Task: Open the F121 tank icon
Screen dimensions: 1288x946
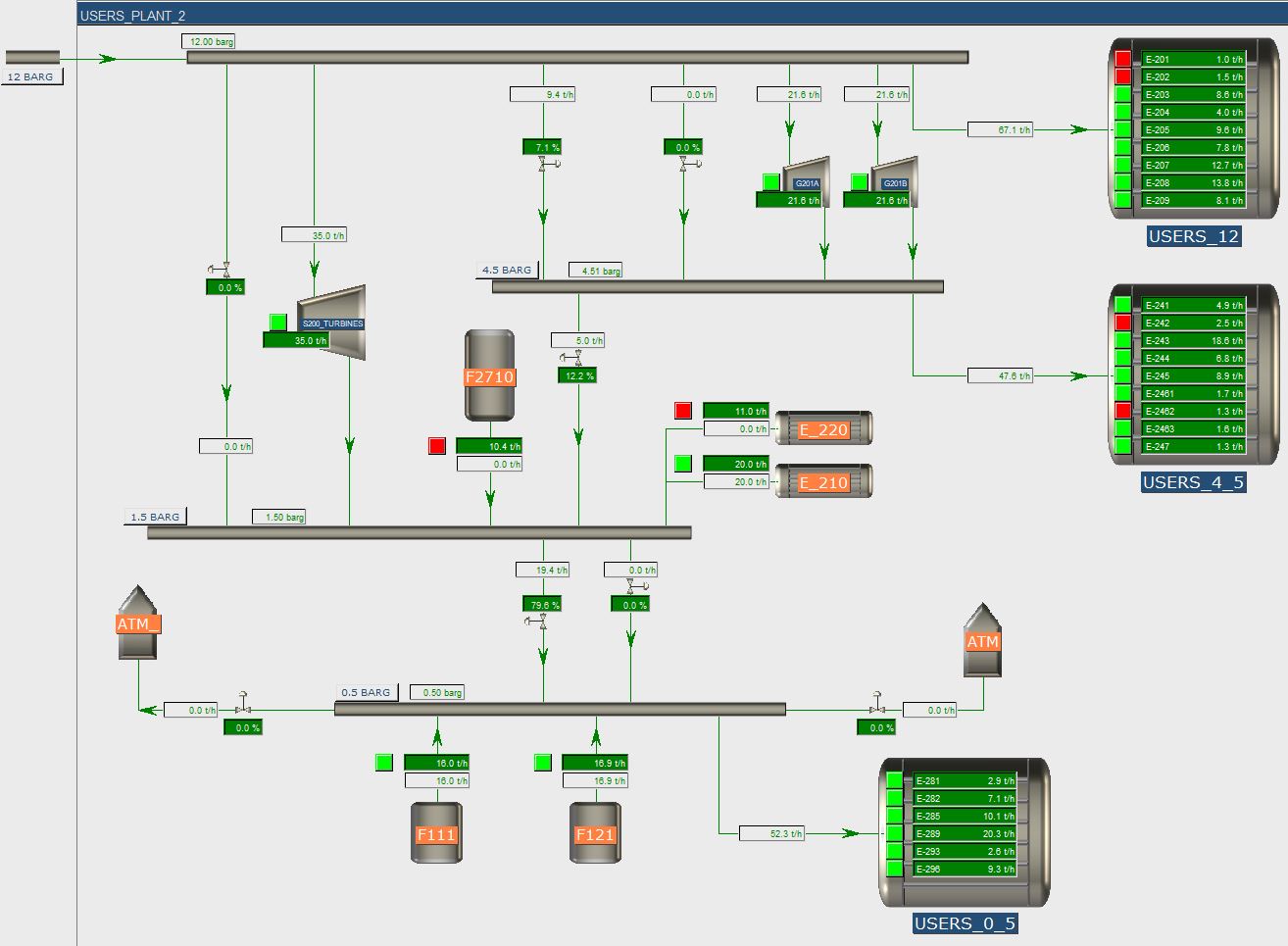Action: coord(595,833)
